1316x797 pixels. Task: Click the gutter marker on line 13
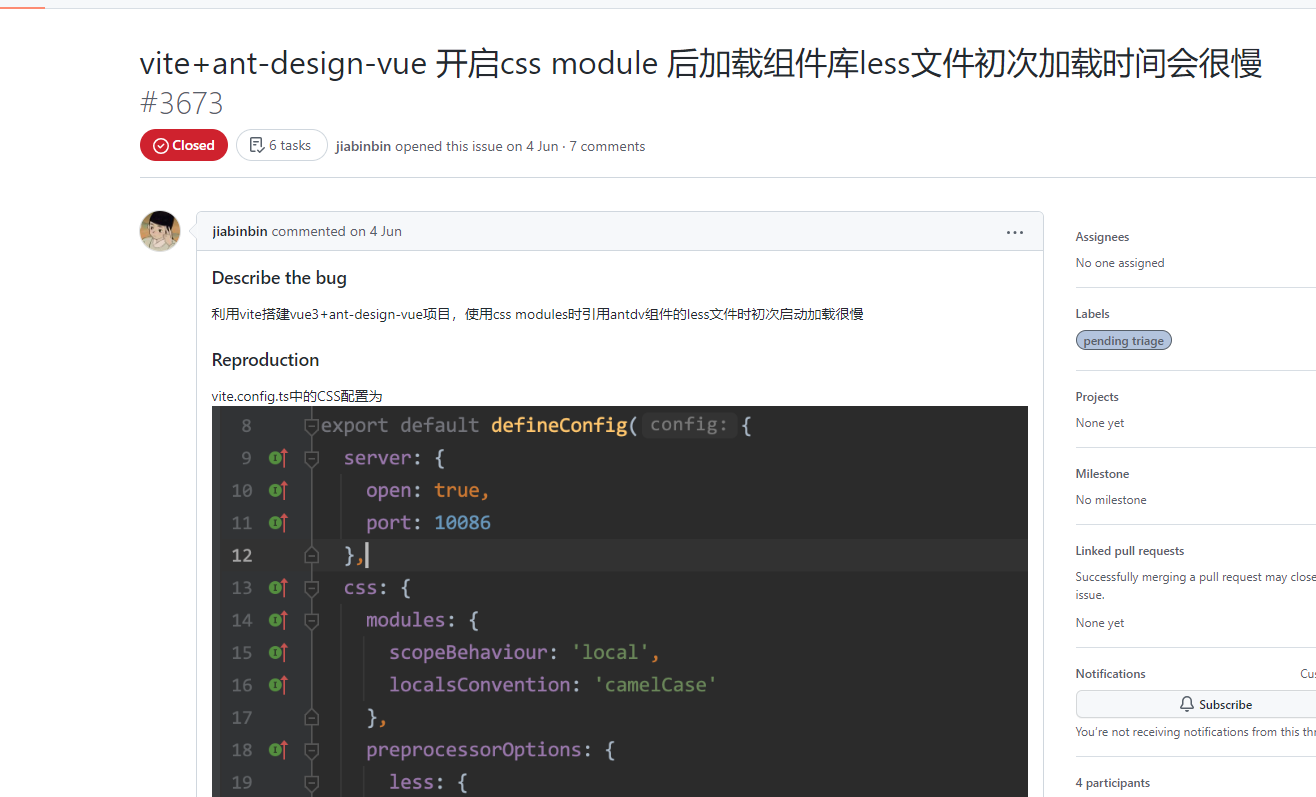pos(278,587)
